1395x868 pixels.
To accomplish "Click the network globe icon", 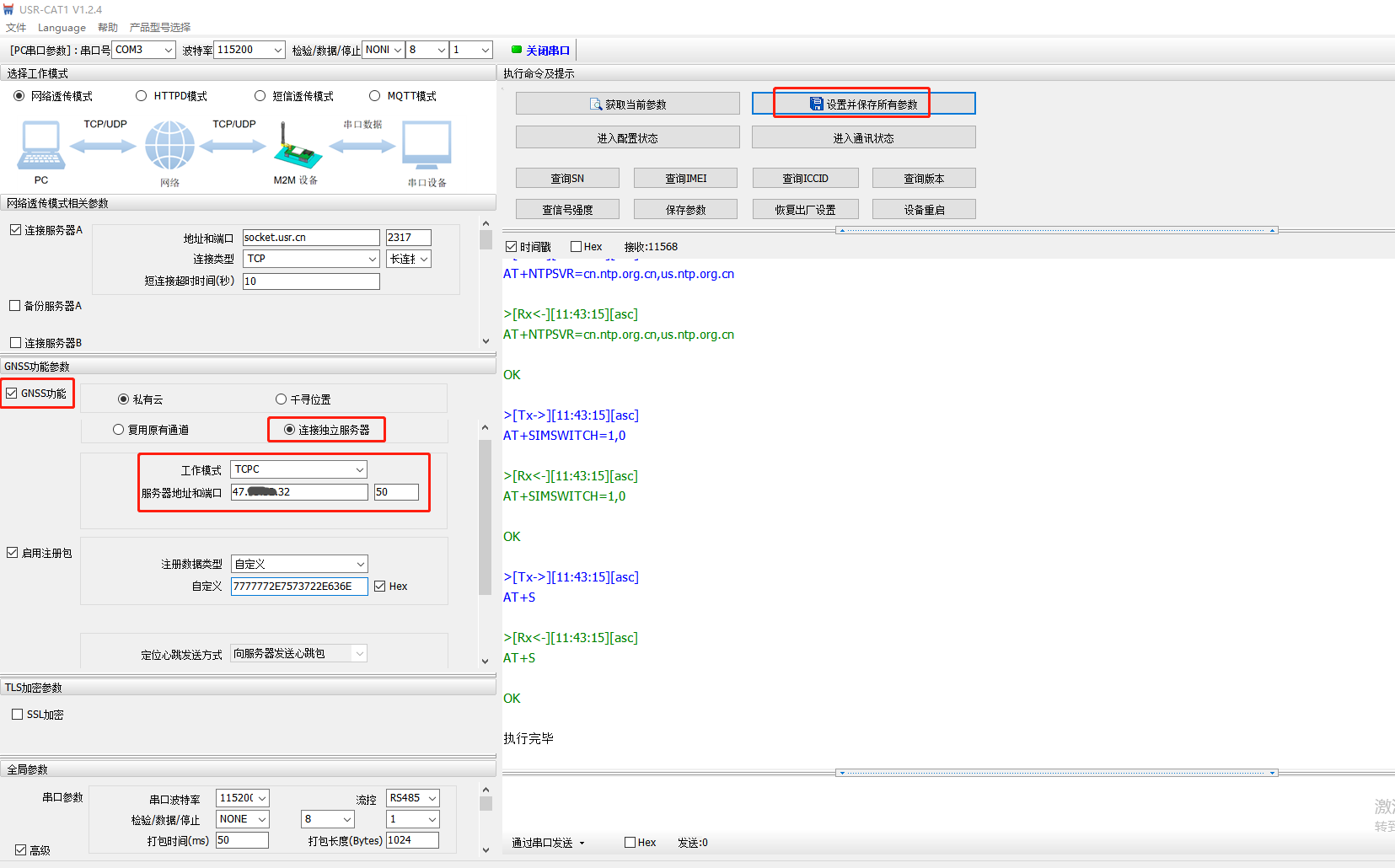I will click(169, 145).
